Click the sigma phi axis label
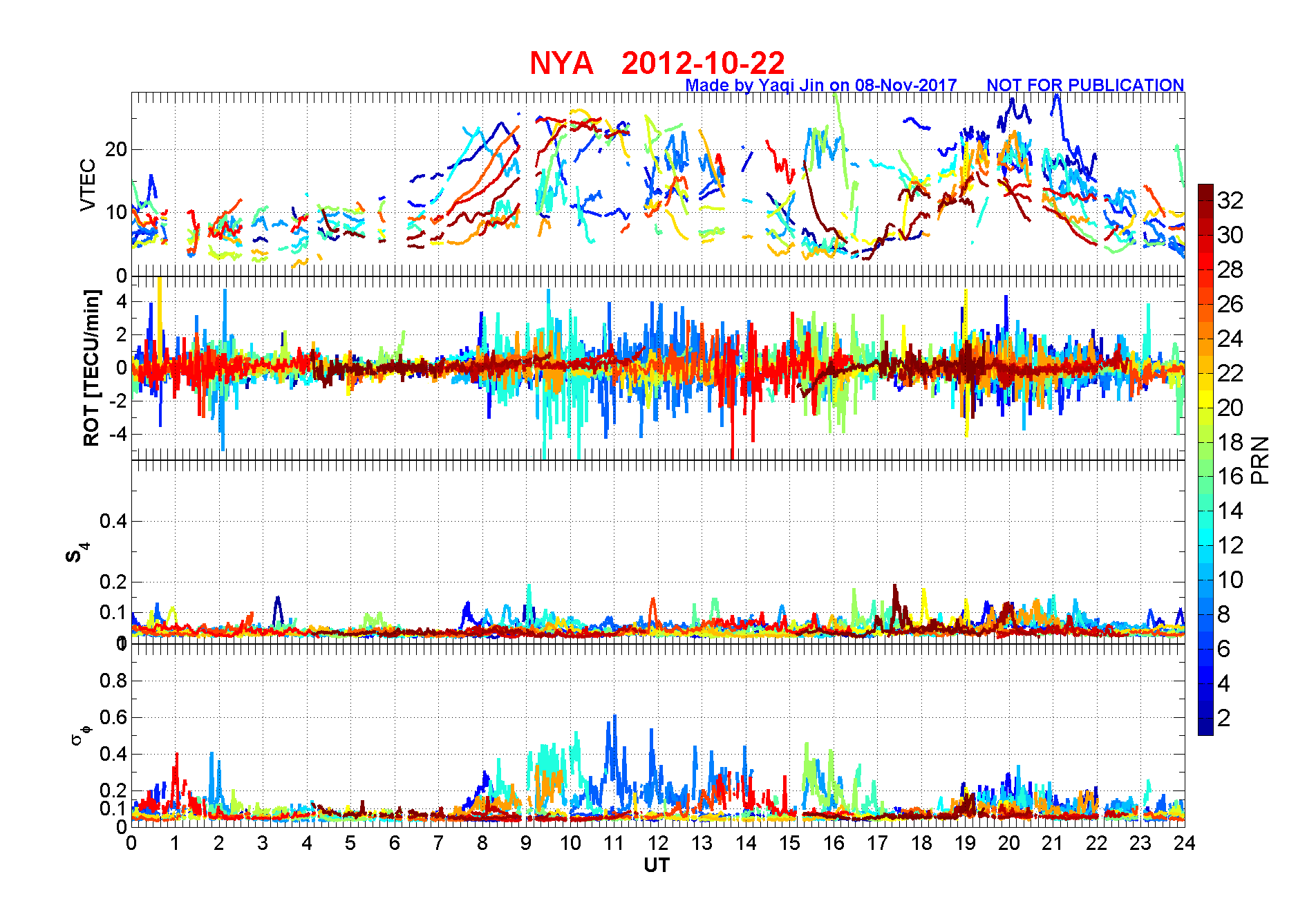This screenshot has width=1316, height=919. click(80, 735)
